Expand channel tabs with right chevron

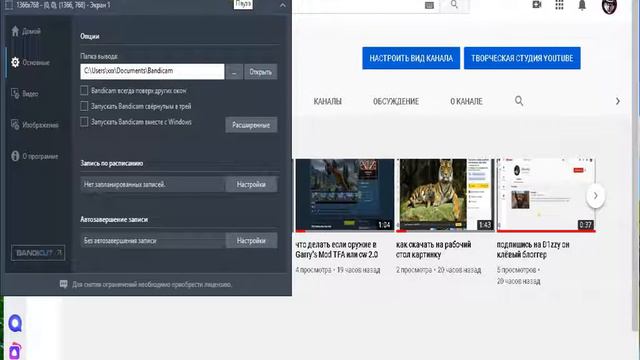tap(618, 101)
